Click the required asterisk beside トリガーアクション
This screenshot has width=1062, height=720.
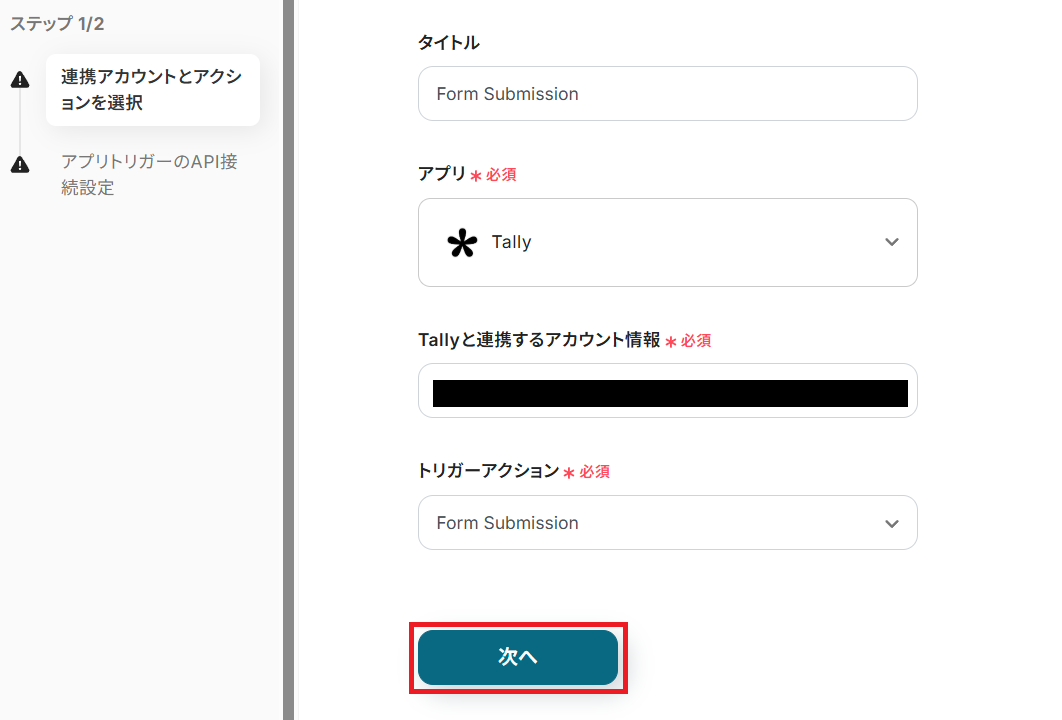pos(569,473)
